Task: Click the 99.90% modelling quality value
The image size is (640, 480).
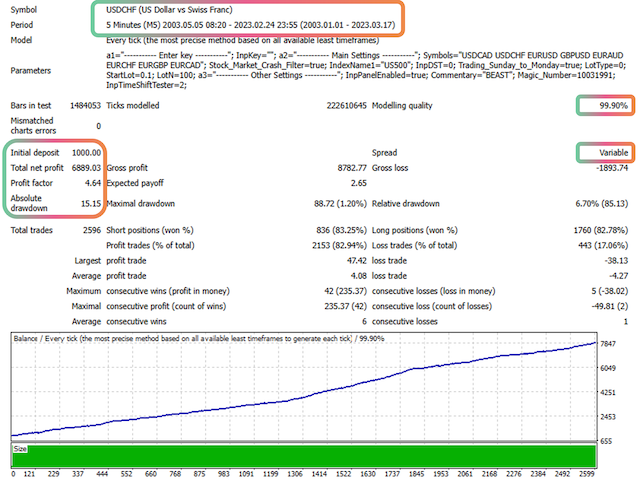Action: point(613,106)
